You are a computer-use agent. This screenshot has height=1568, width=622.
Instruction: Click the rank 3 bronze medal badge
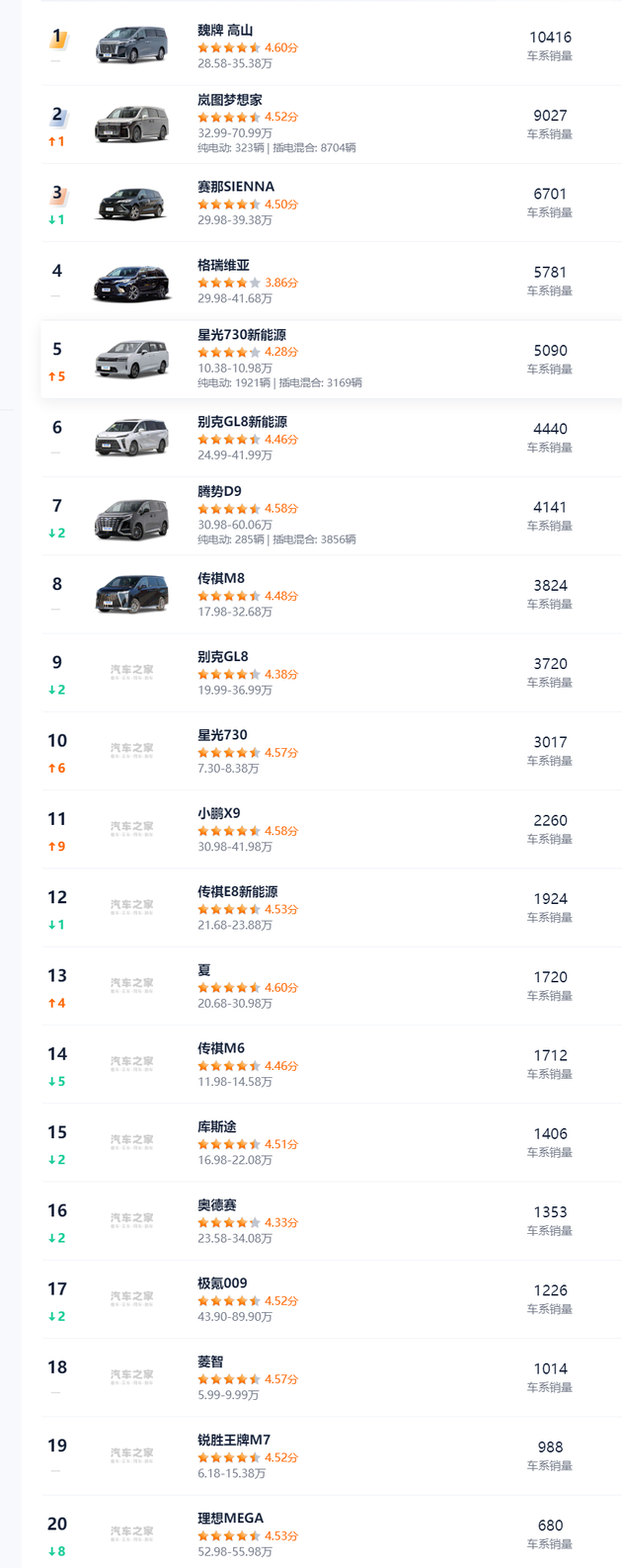[x=57, y=193]
